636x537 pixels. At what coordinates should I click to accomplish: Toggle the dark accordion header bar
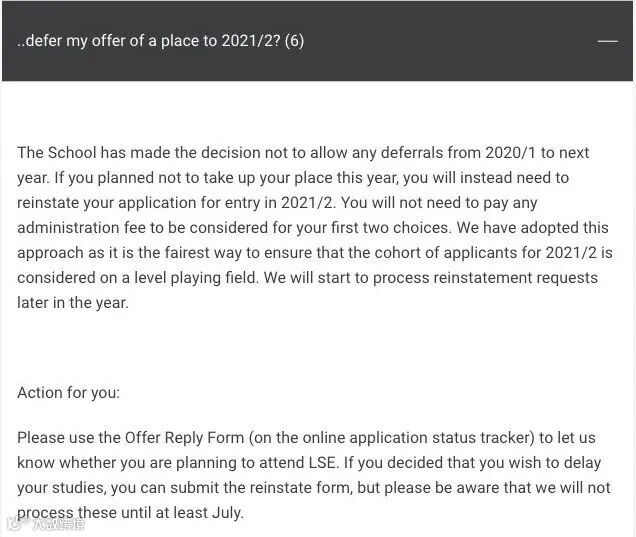tap(317, 41)
